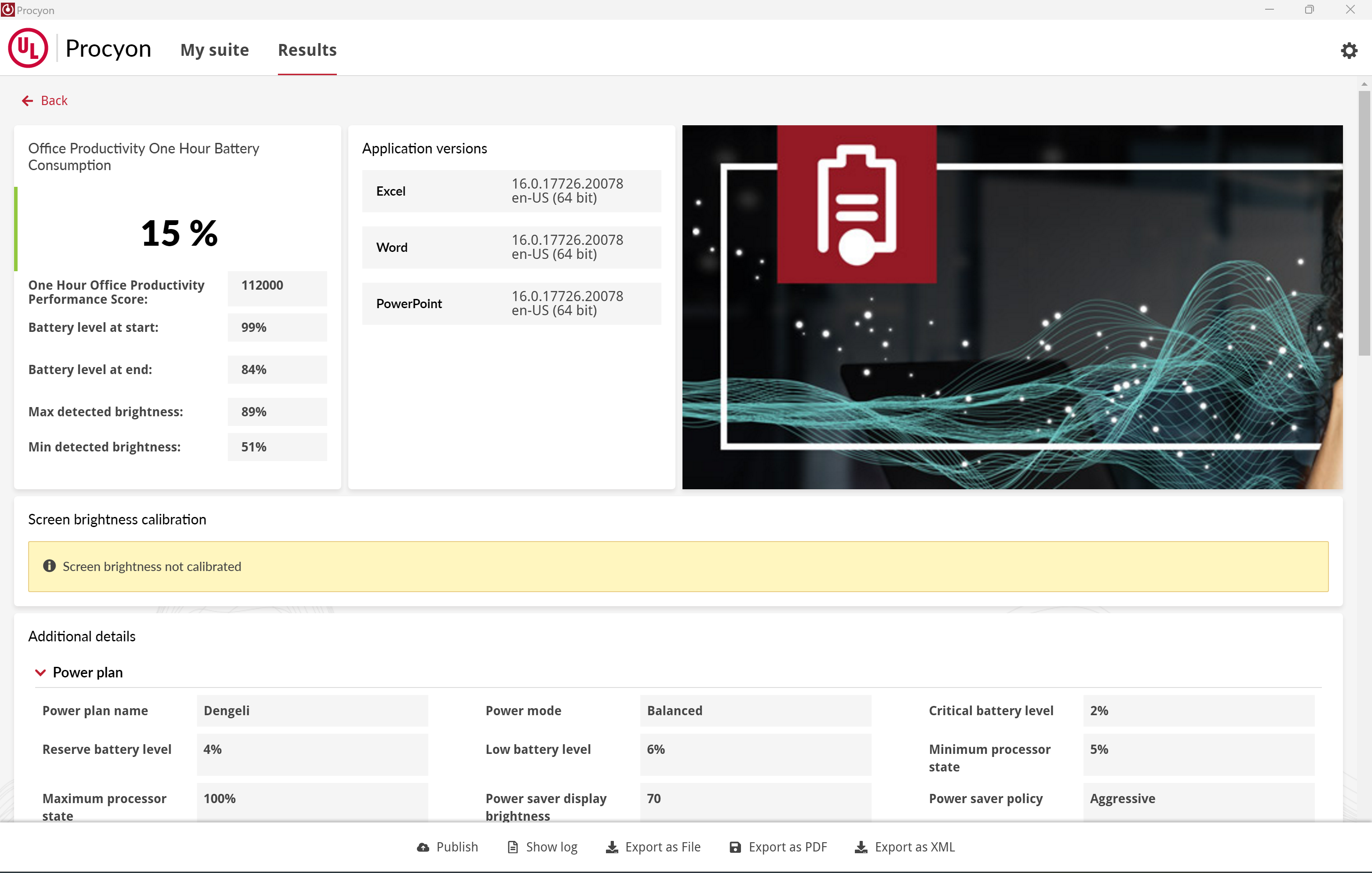Click the Show log document icon
The width and height of the screenshot is (1372, 873).
coord(513,848)
